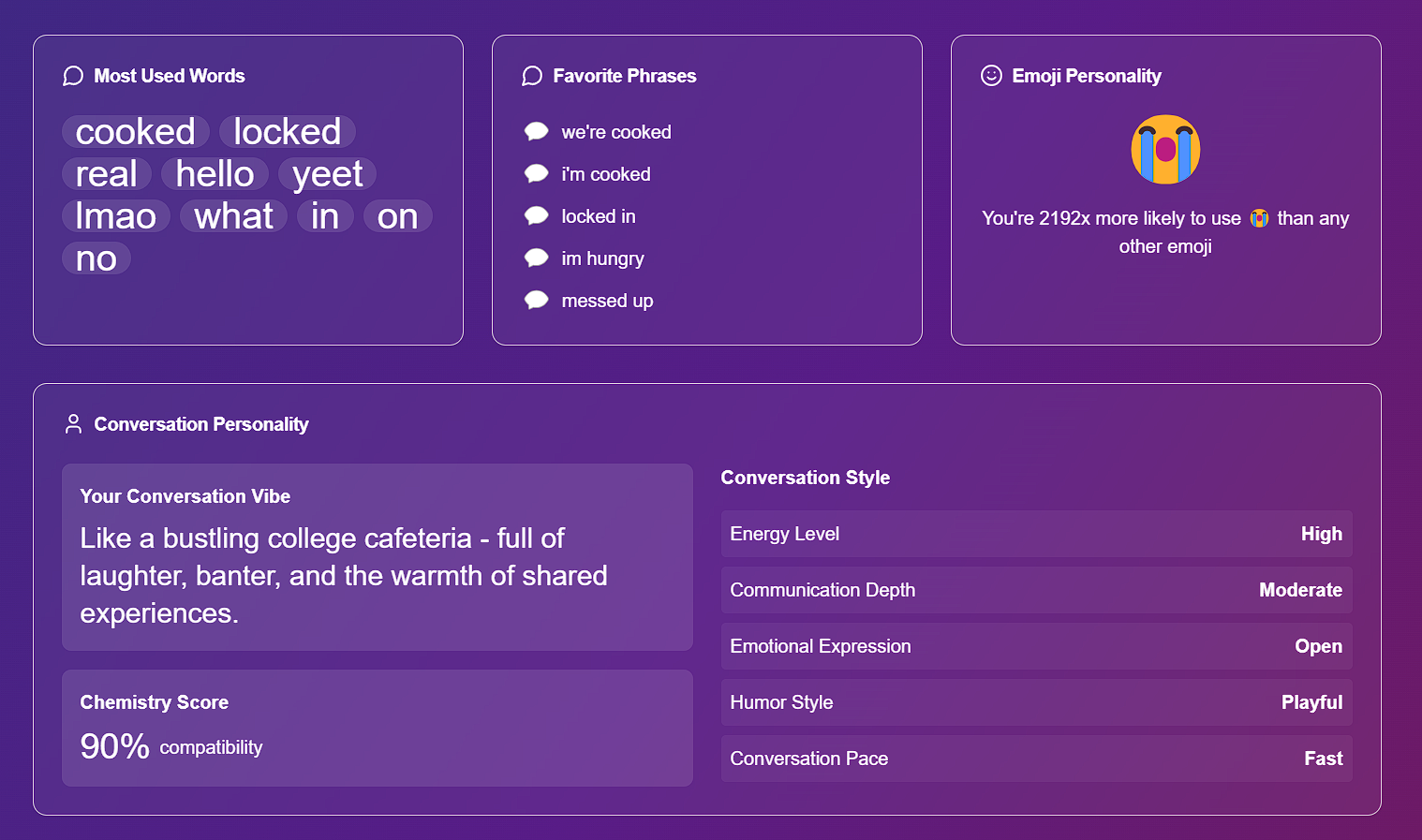1422x840 pixels.
Task: Select the "yeet" word chip
Action: (x=327, y=174)
